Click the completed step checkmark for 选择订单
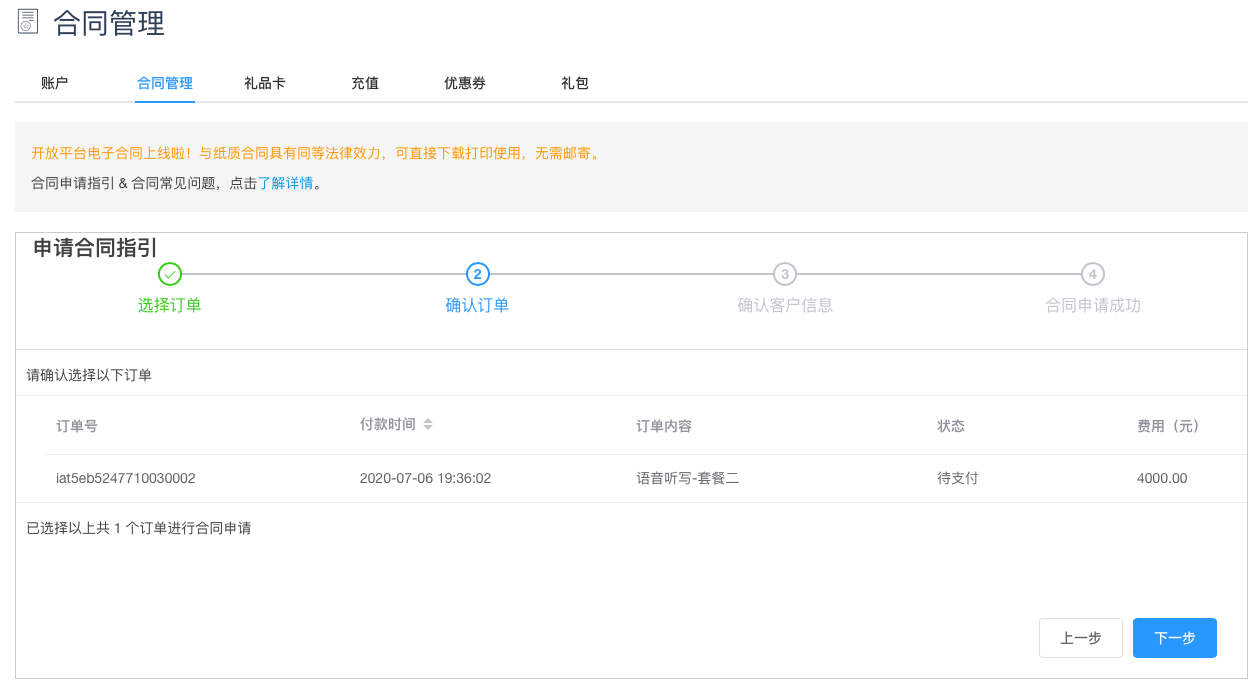This screenshot has height=689, width=1260. [170, 274]
